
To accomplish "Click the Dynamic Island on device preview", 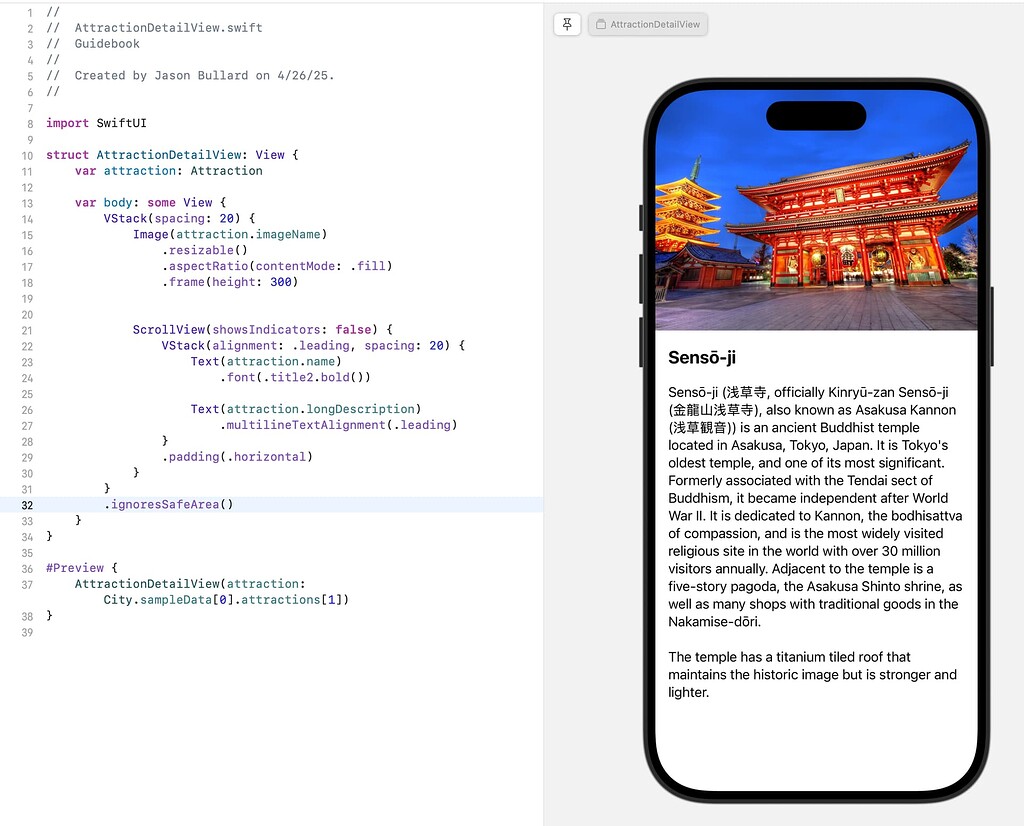I will coord(816,116).
